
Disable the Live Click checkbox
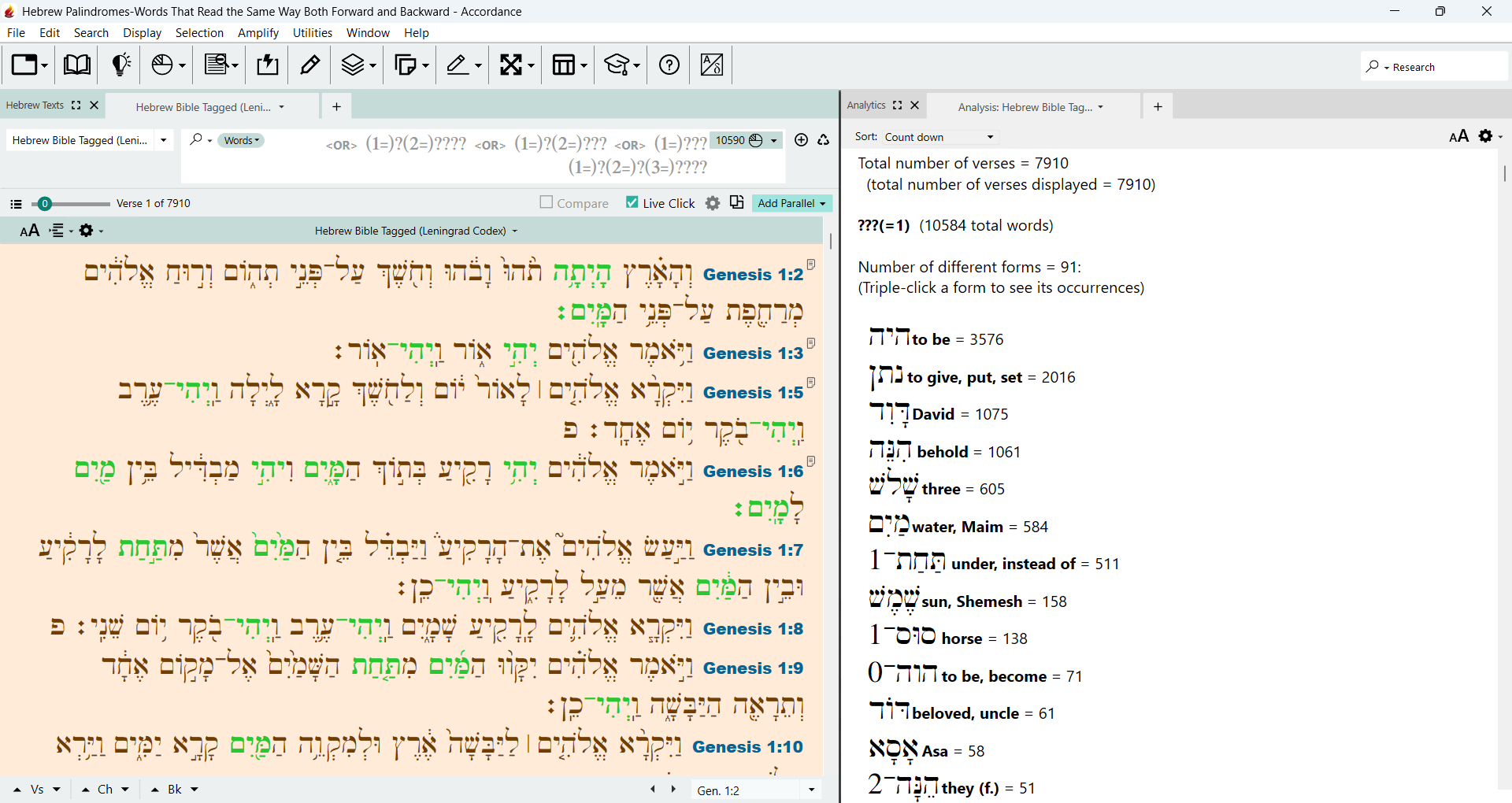click(x=632, y=202)
